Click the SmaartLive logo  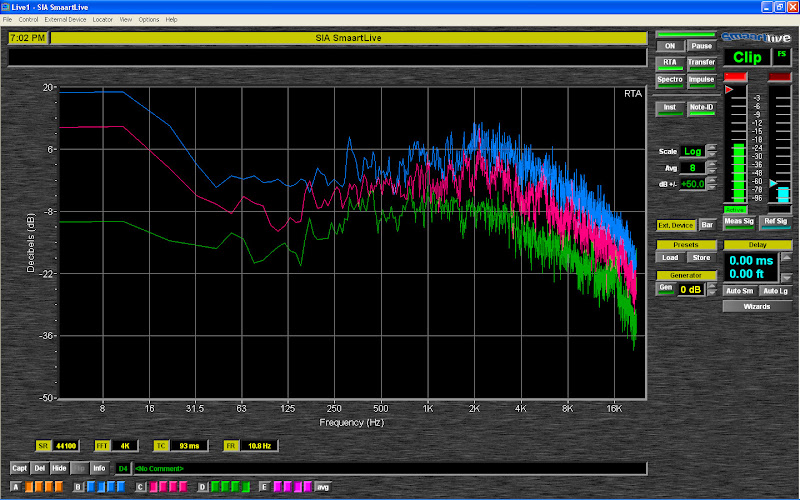pos(756,38)
